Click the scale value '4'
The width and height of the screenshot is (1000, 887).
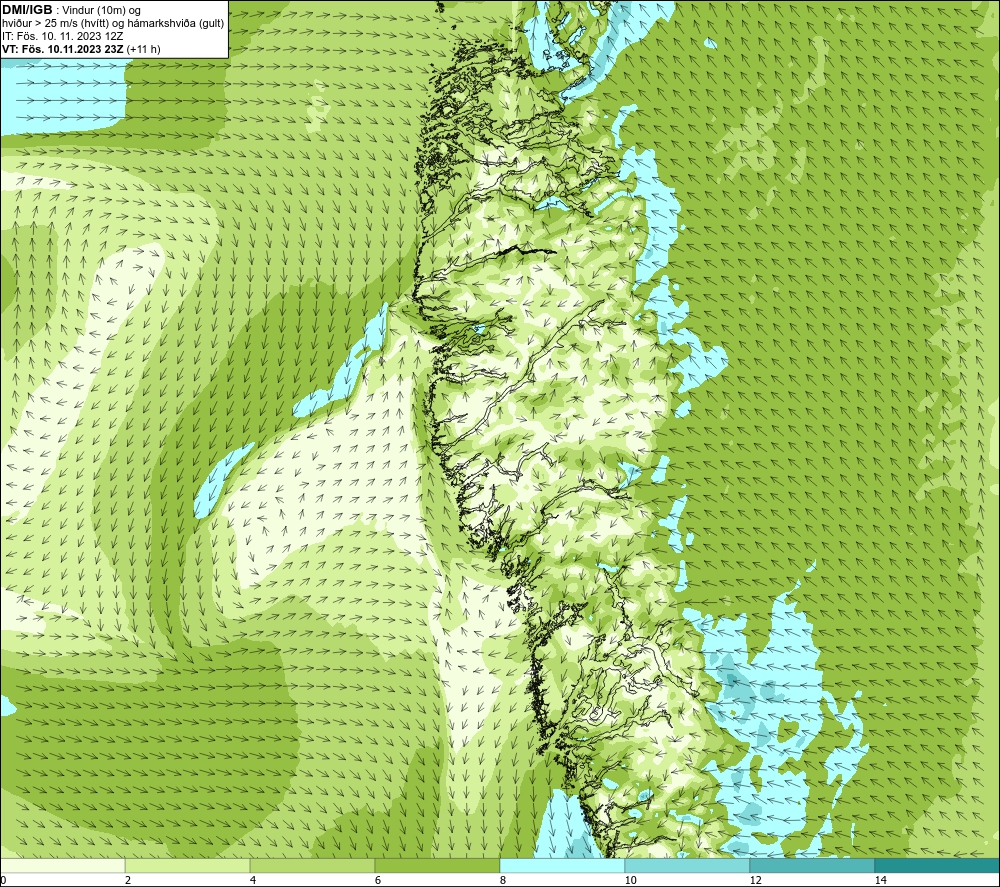click(253, 880)
